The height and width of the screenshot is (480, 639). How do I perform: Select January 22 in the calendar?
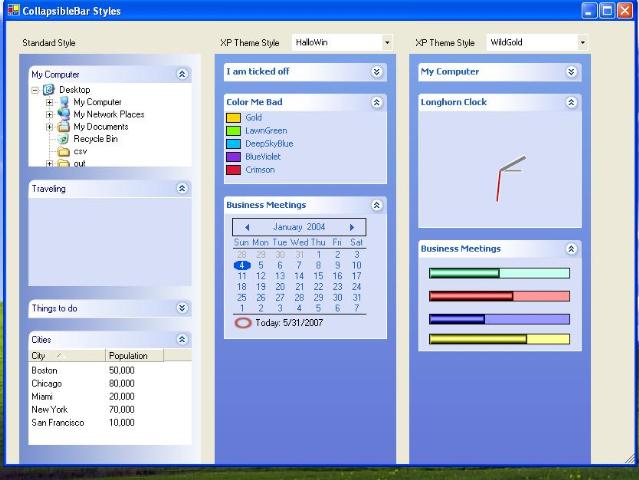[x=318, y=286]
